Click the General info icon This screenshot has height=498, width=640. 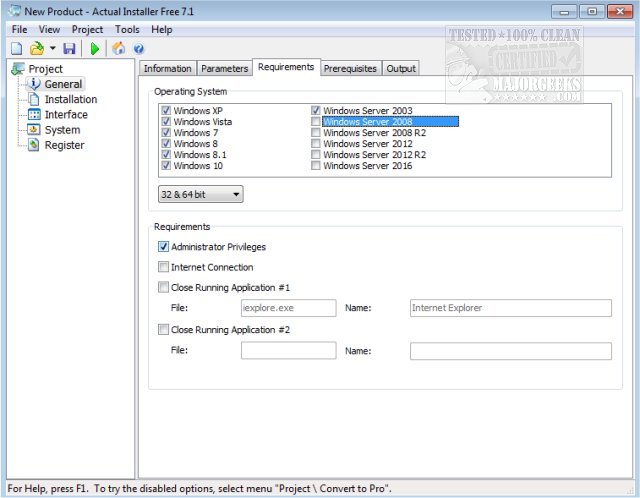[x=34, y=84]
